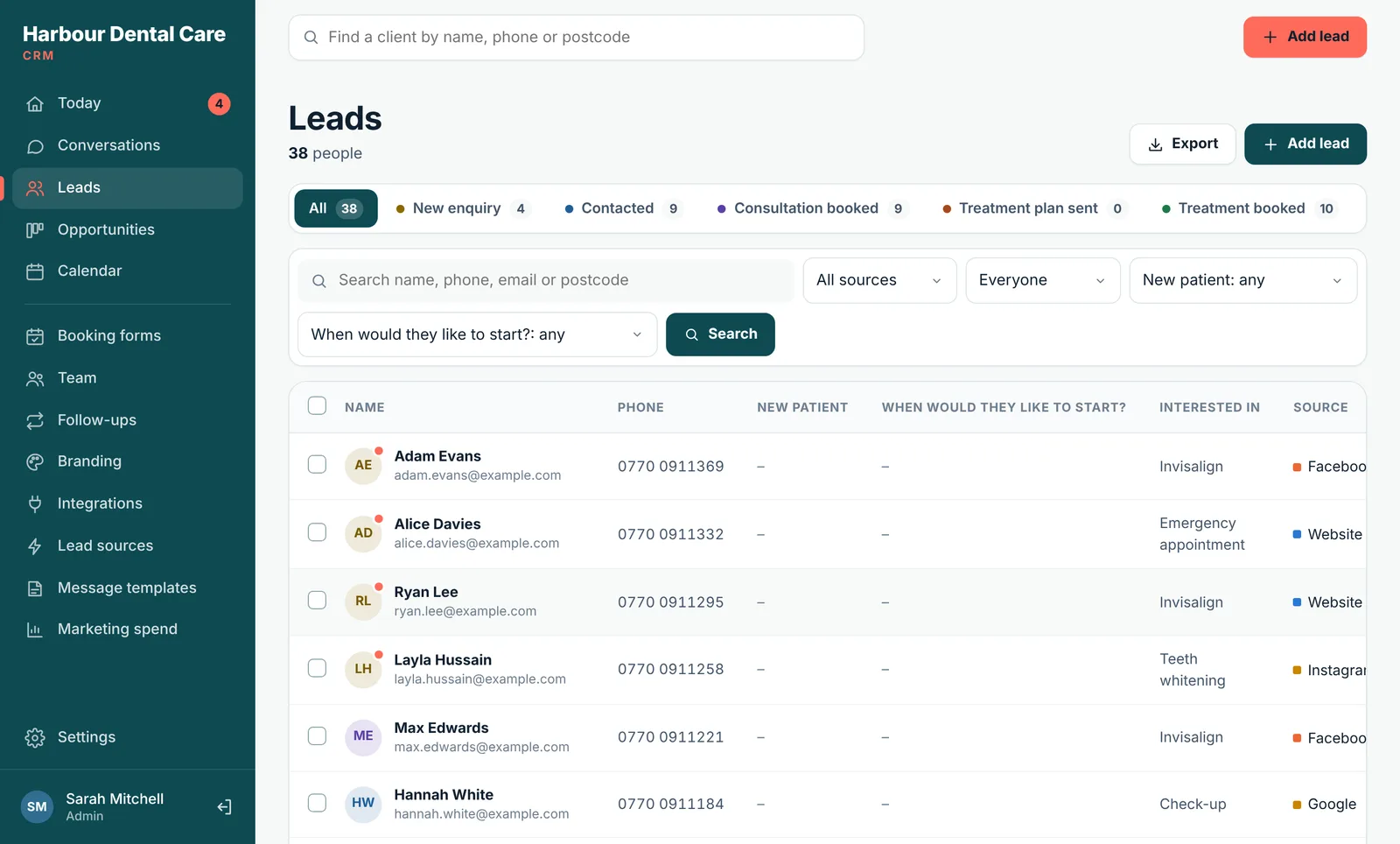Click the Search button in filters

(720, 334)
